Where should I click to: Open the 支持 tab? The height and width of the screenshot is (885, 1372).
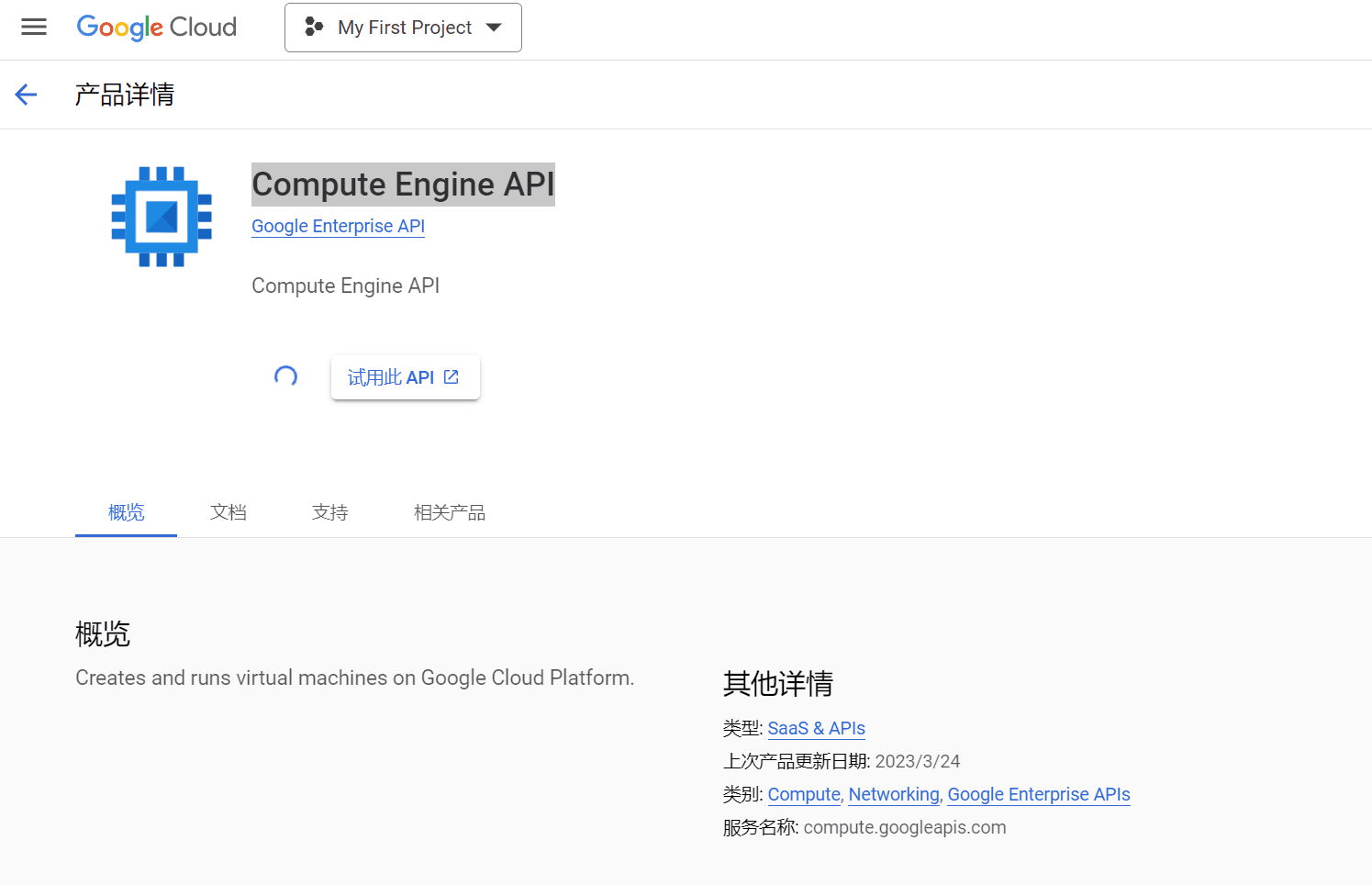coord(329,512)
